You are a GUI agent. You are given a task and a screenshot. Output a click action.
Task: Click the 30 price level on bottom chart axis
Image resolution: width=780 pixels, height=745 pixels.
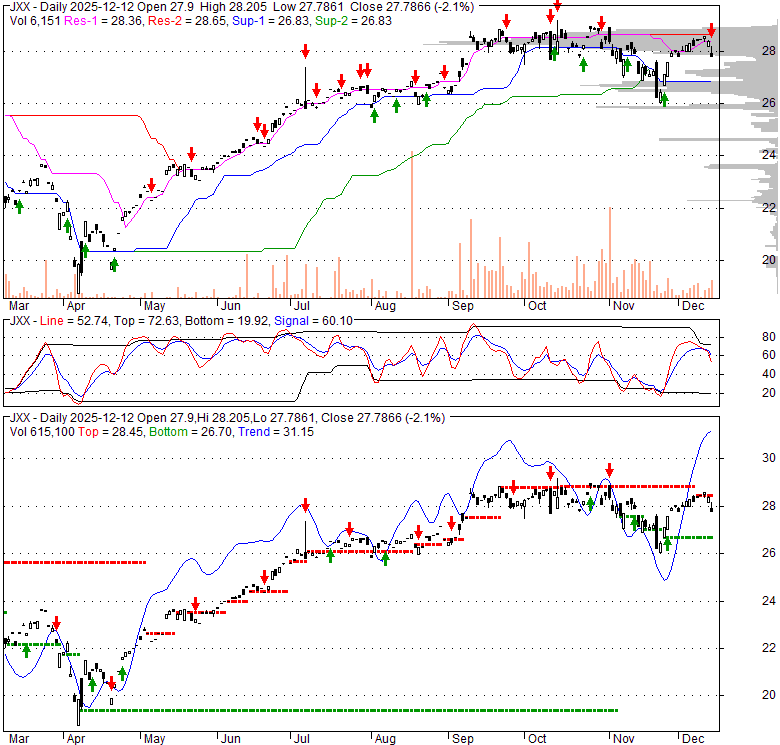point(756,460)
